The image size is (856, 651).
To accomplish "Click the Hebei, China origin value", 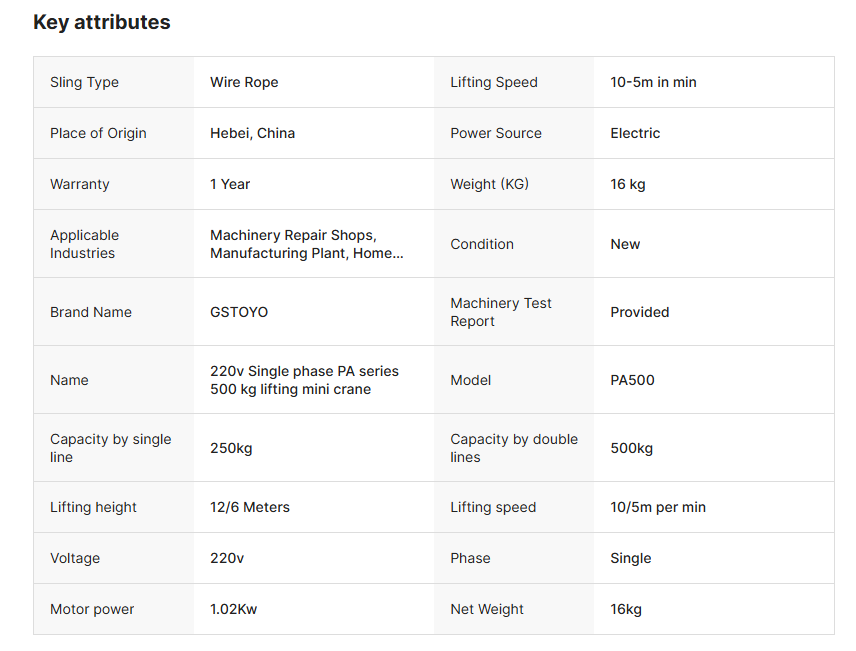I will pos(252,133).
